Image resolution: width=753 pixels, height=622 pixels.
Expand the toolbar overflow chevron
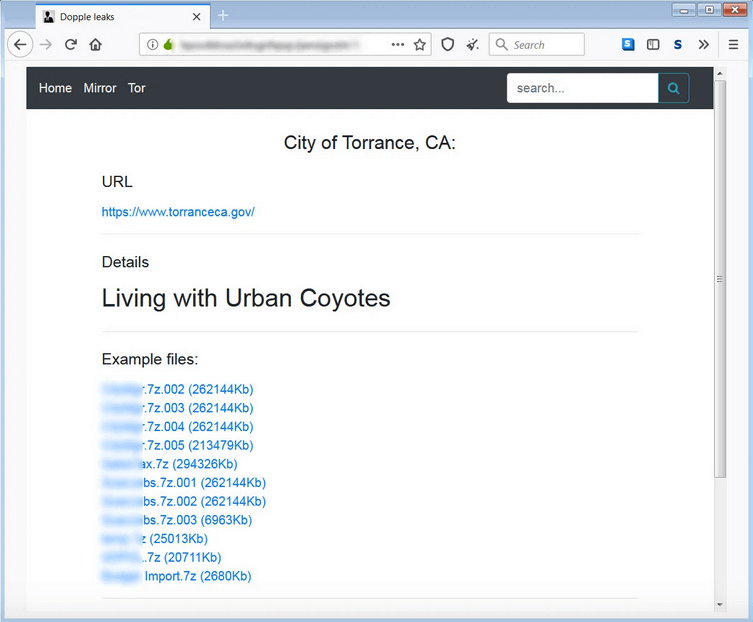point(703,44)
